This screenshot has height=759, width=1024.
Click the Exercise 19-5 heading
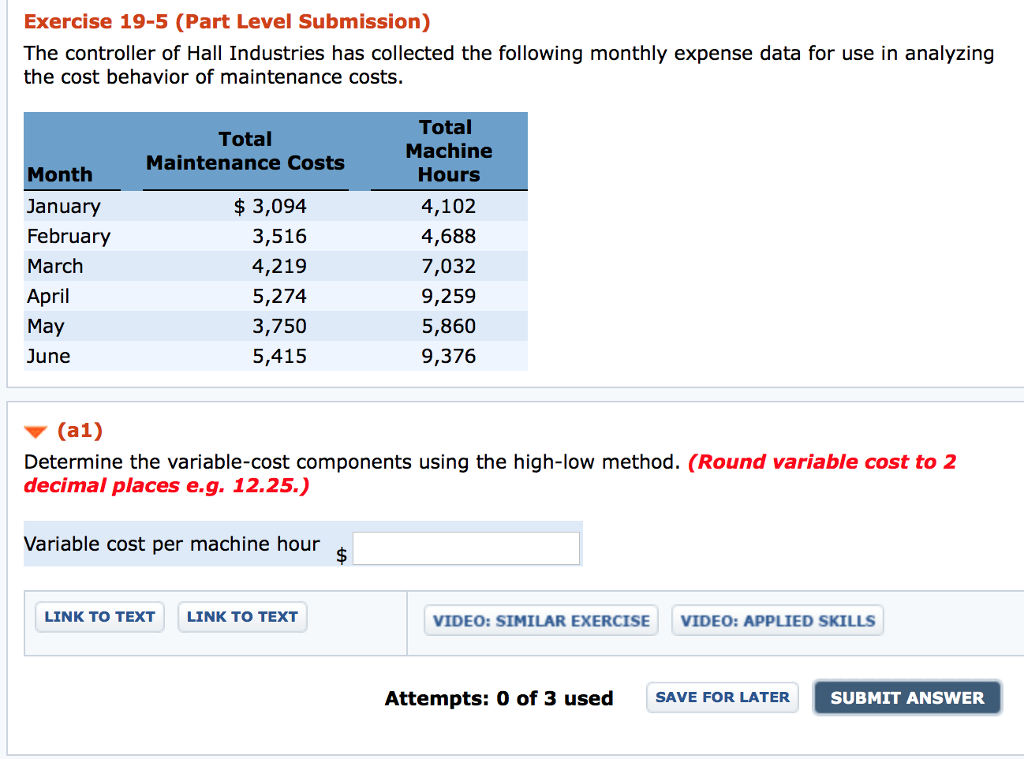pyautogui.click(x=227, y=22)
